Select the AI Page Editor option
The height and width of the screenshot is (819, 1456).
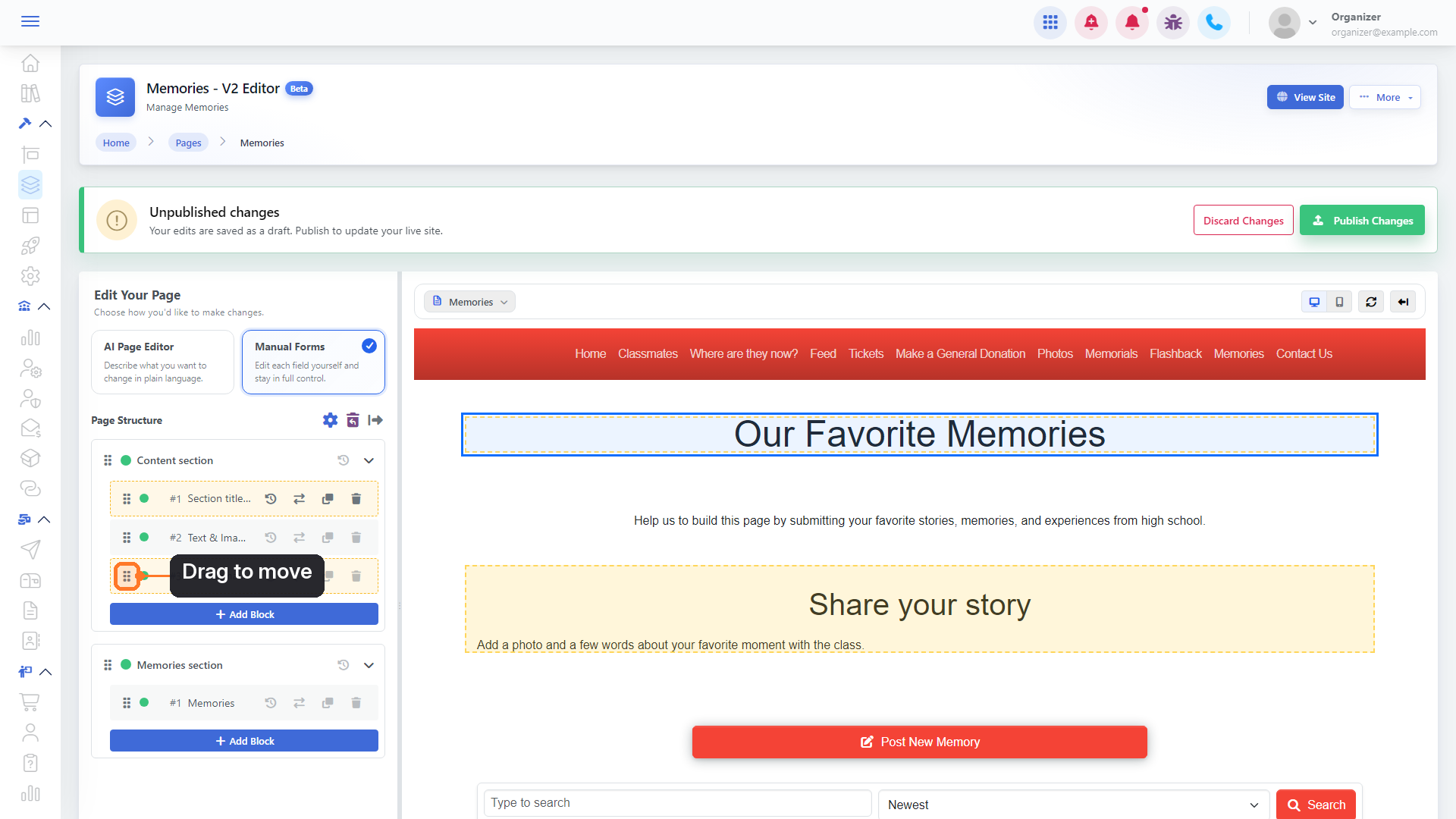point(162,362)
